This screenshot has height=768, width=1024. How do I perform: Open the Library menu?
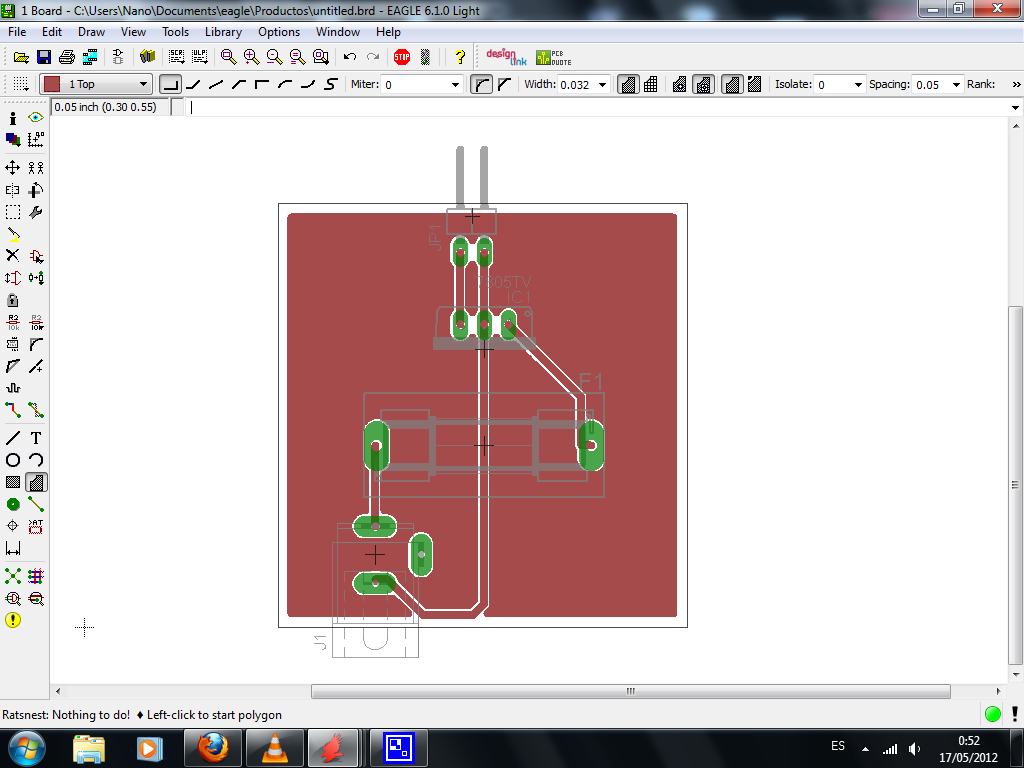[223, 32]
